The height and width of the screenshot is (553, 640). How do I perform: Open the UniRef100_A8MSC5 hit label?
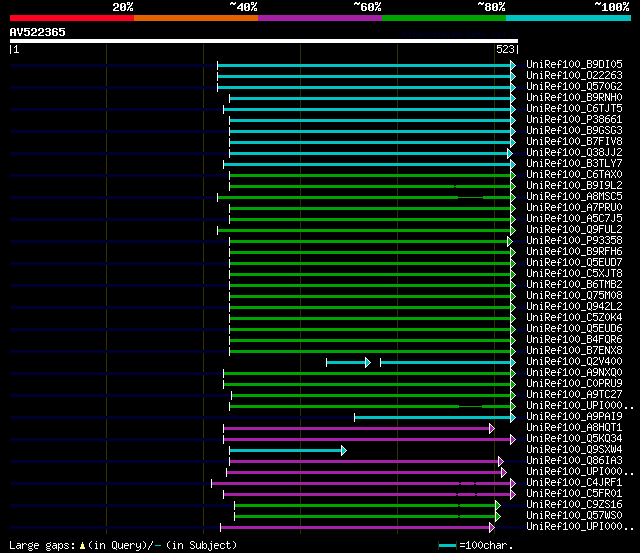coord(574,197)
